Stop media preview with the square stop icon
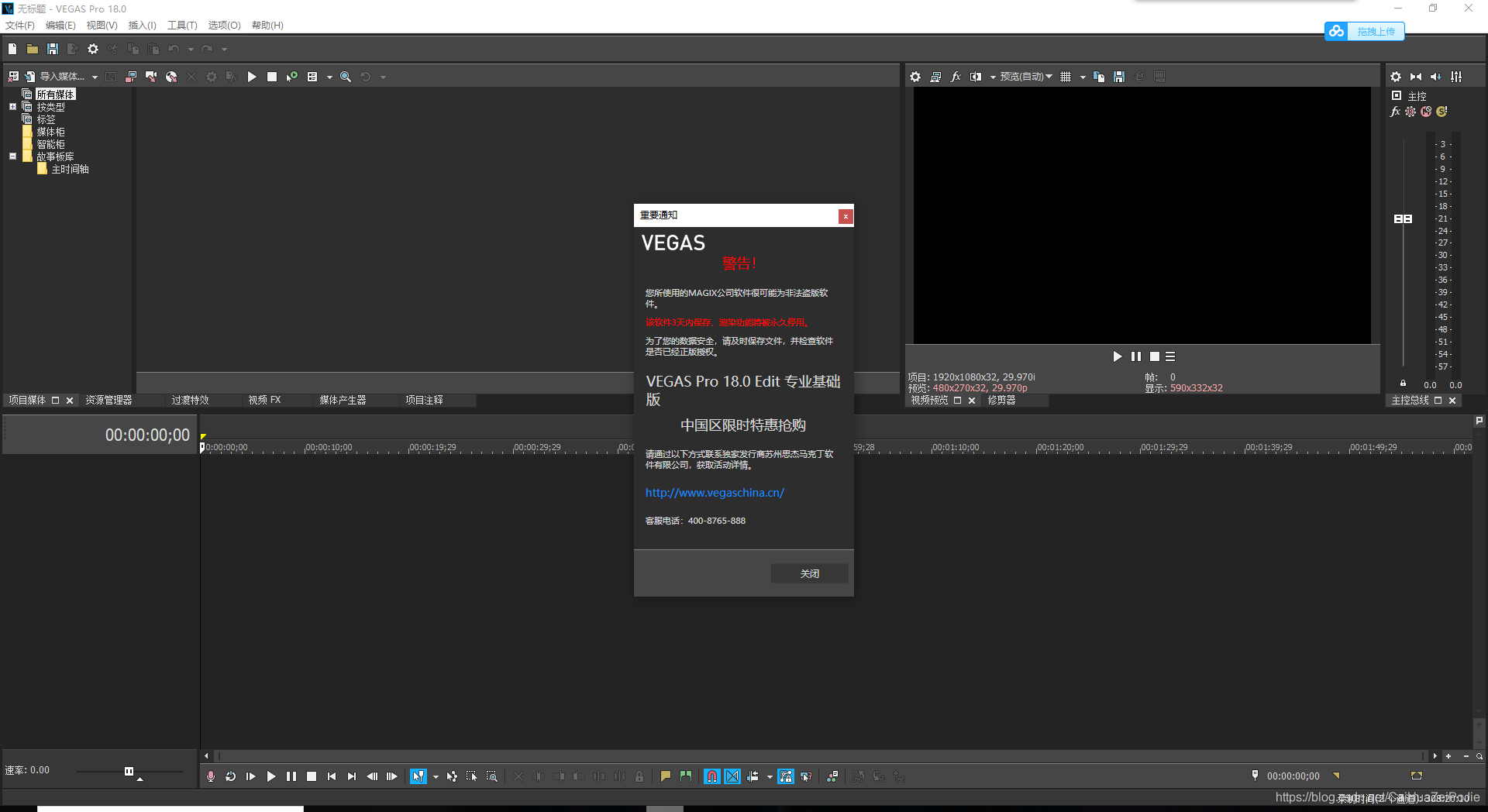This screenshot has height=812, width=1488. click(272, 77)
